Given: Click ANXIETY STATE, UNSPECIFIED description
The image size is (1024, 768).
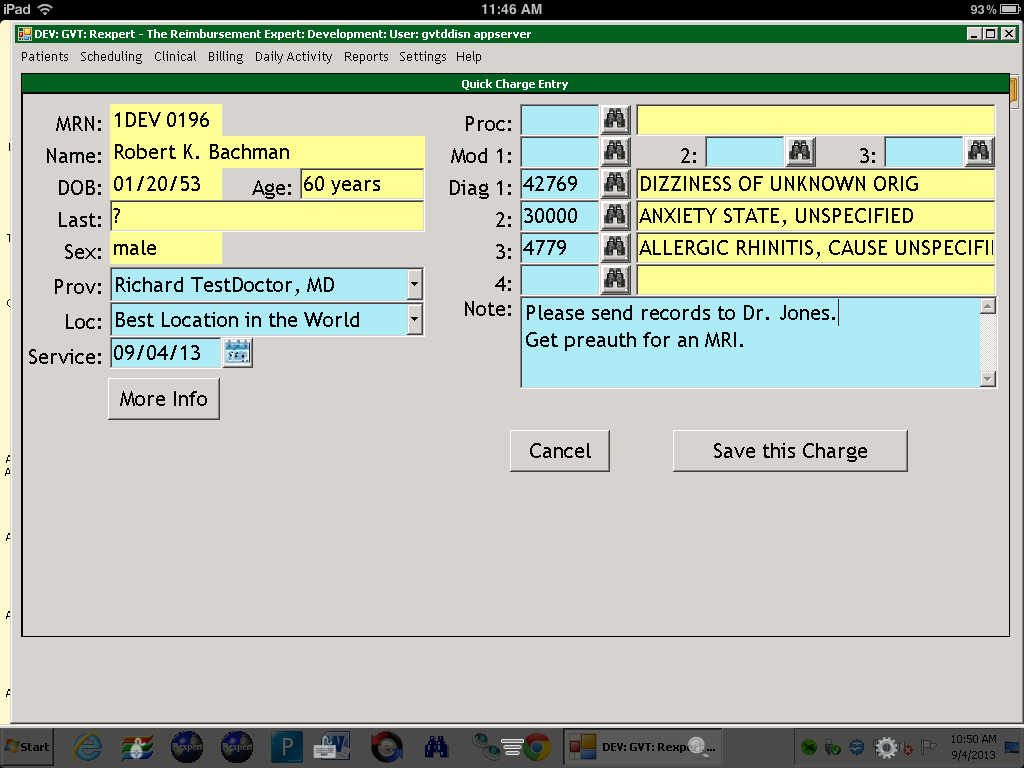Looking at the screenshot, I should (x=816, y=216).
